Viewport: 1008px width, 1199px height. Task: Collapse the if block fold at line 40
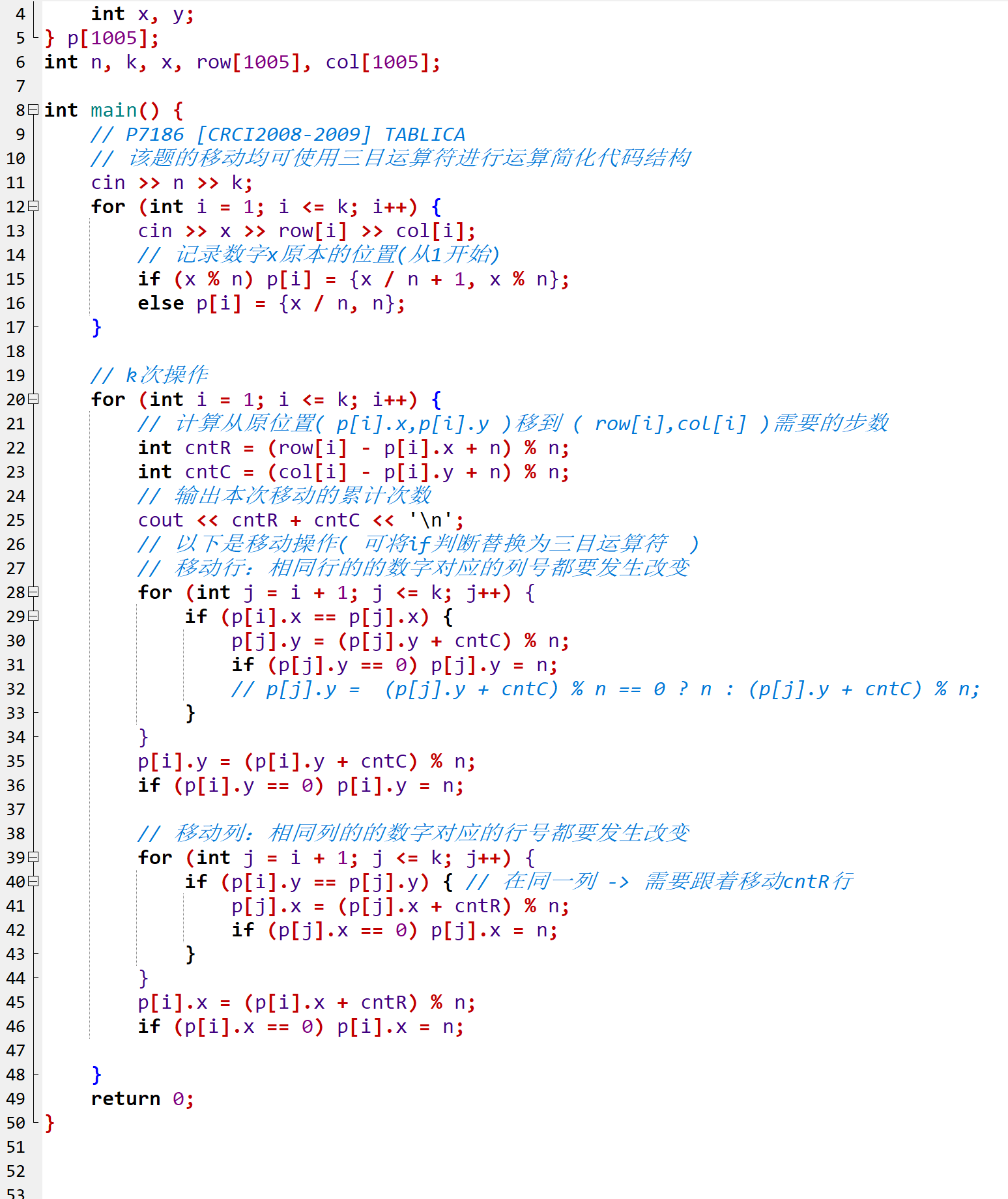(x=33, y=881)
